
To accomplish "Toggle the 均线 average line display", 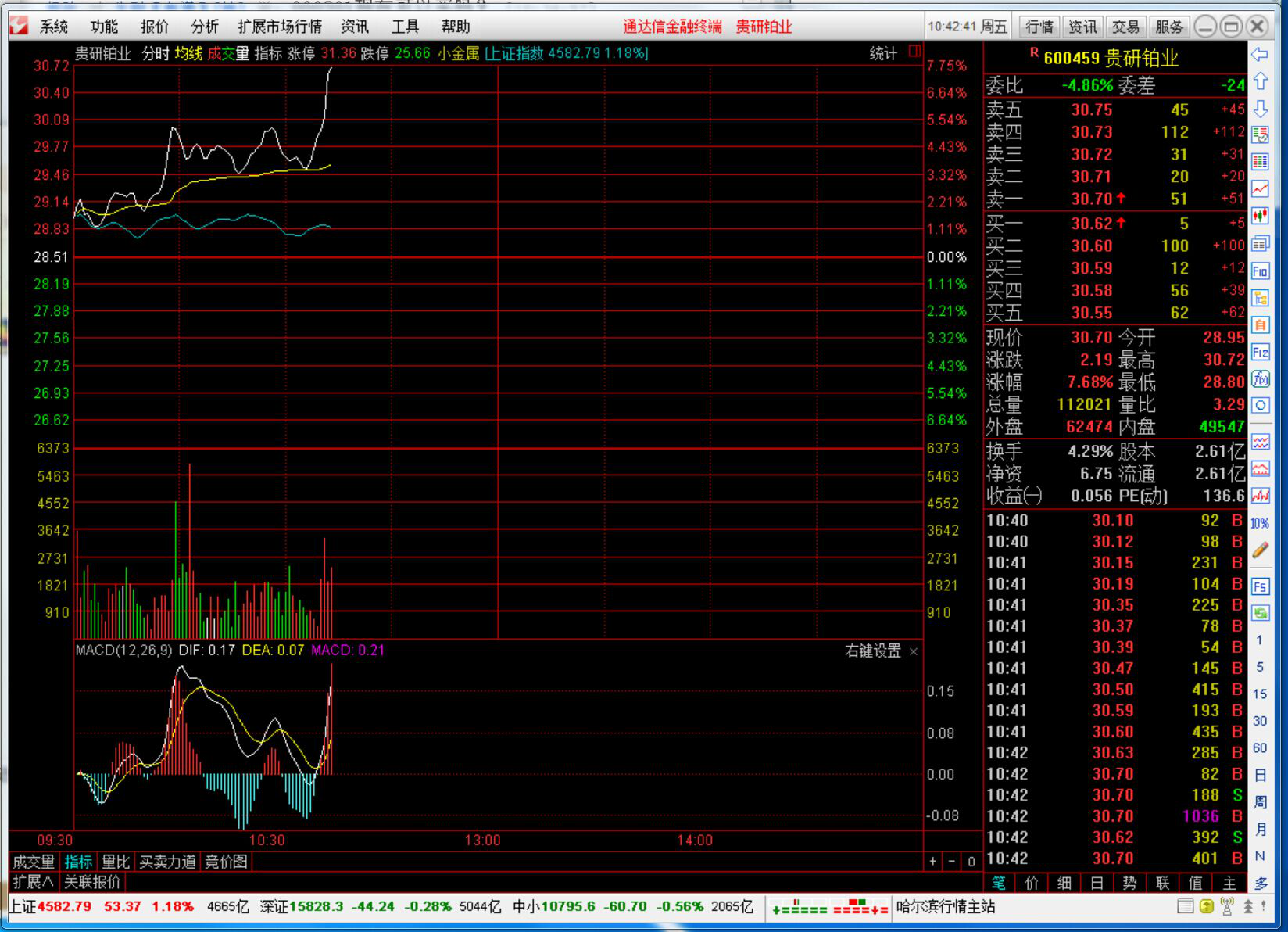I will click(x=188, y=53).
